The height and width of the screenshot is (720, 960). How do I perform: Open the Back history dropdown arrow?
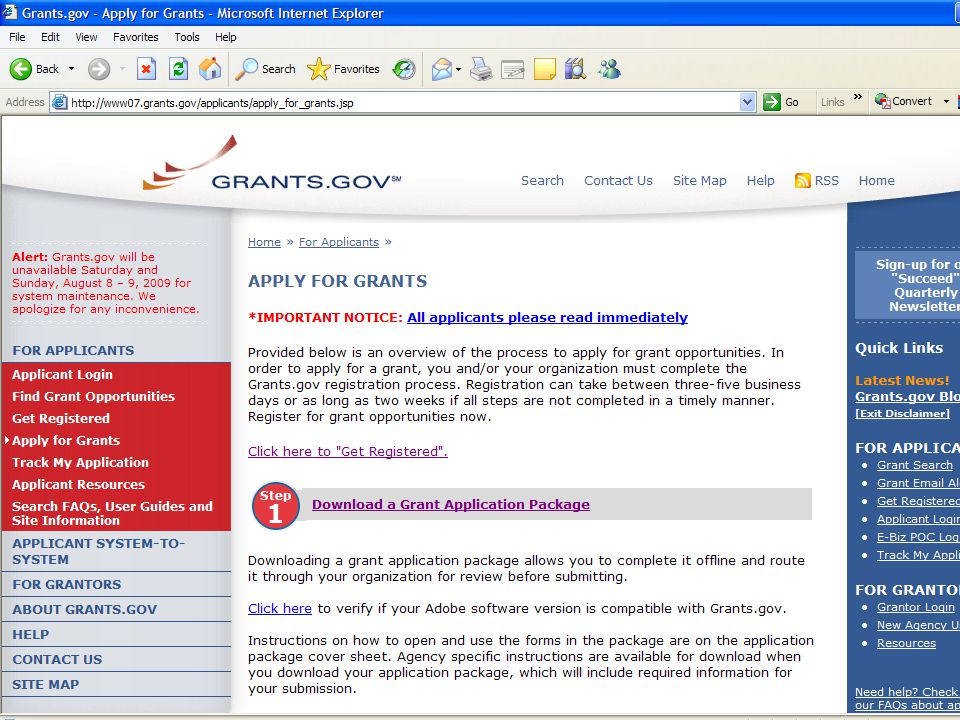pyautogui.click(x=71, y=69)
